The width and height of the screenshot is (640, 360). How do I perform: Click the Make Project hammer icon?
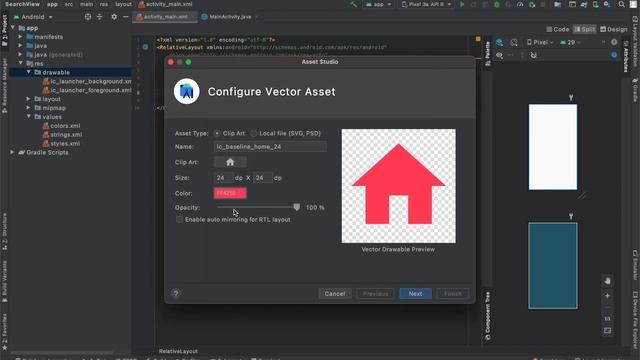[x=353, y=4]
